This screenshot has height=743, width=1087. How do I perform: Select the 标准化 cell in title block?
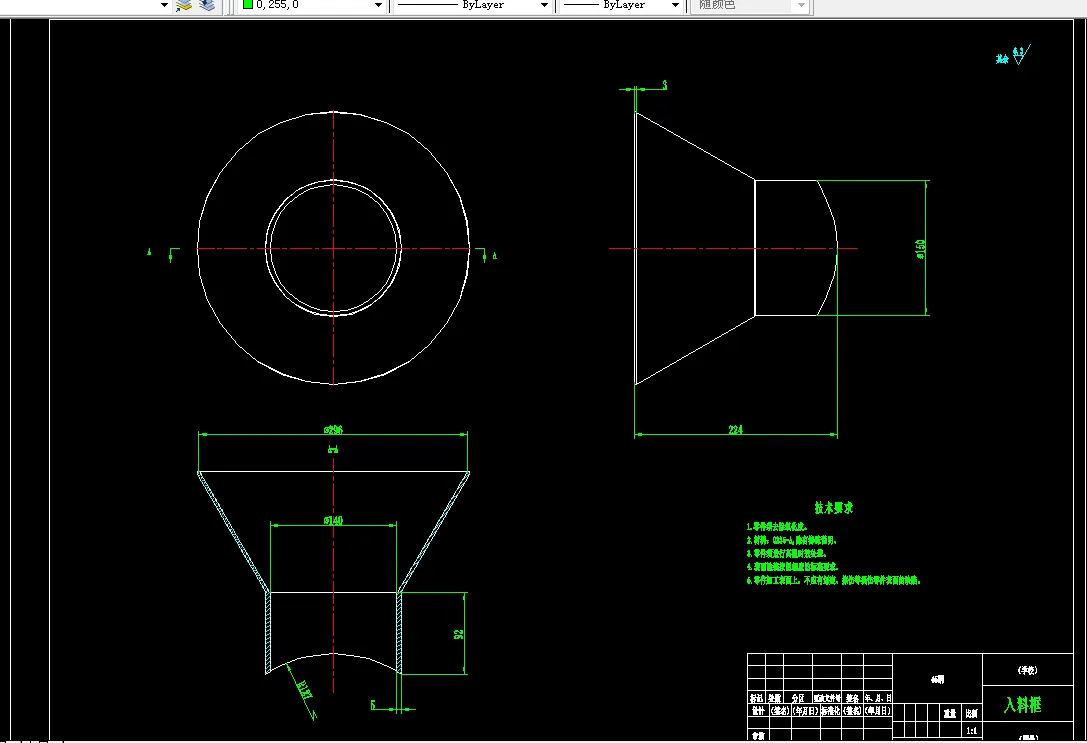click(x=831, y=711)
